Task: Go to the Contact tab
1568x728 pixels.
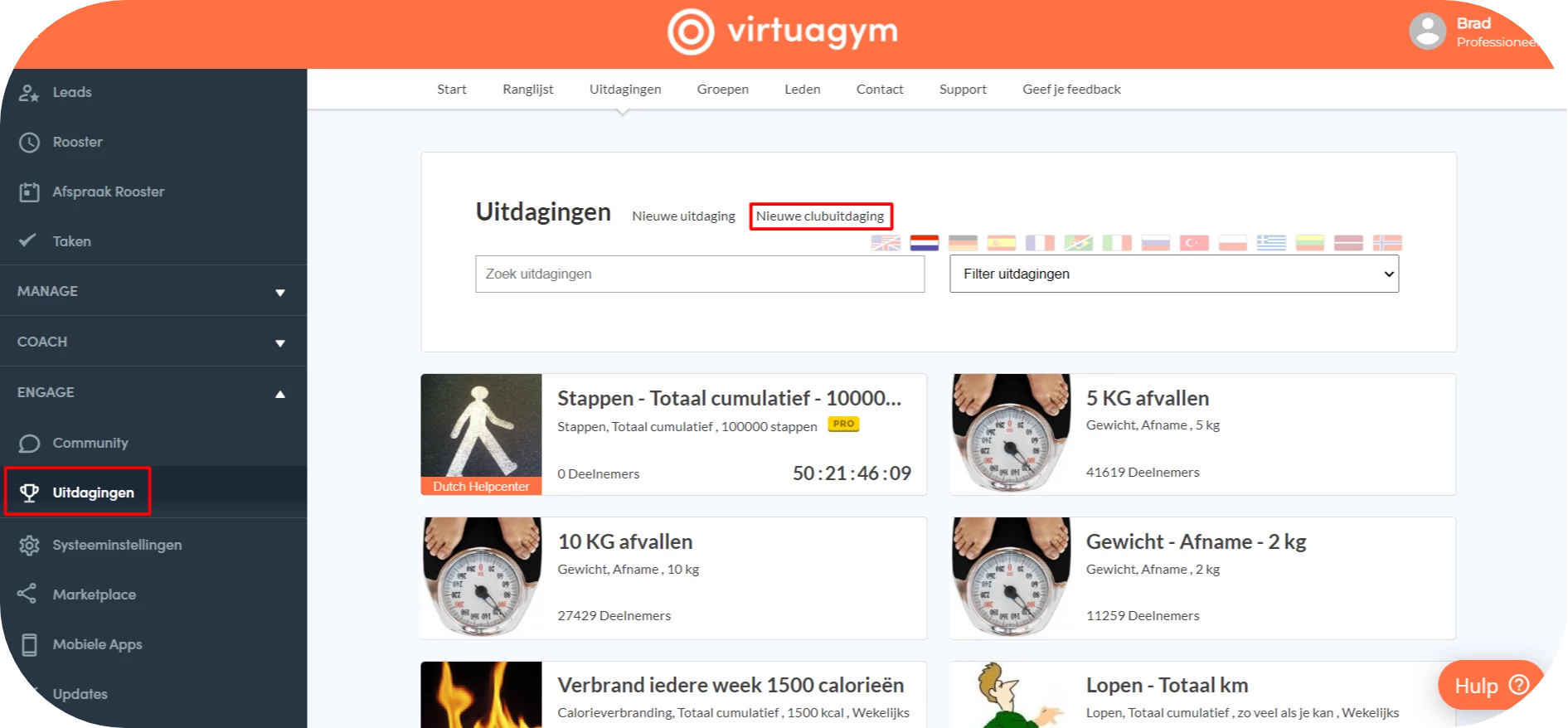Action: click(880, 90)
